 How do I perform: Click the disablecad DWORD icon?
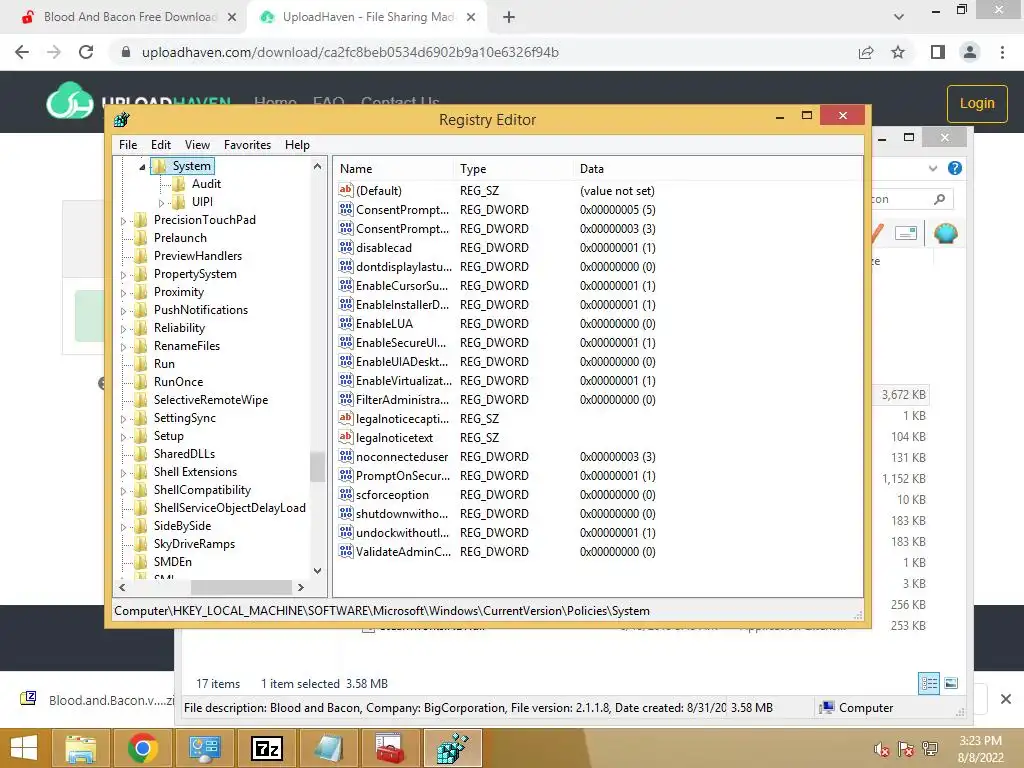pos(345,248)
